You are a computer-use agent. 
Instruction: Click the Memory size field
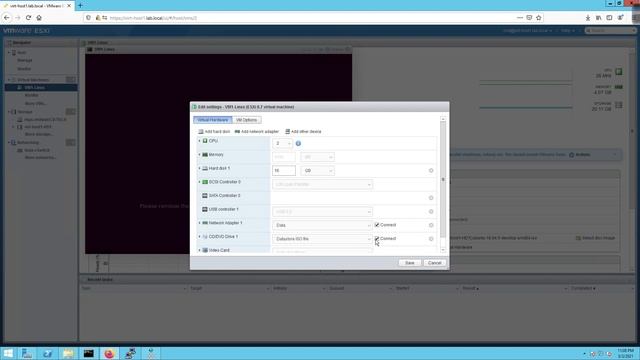pos(284,157)
